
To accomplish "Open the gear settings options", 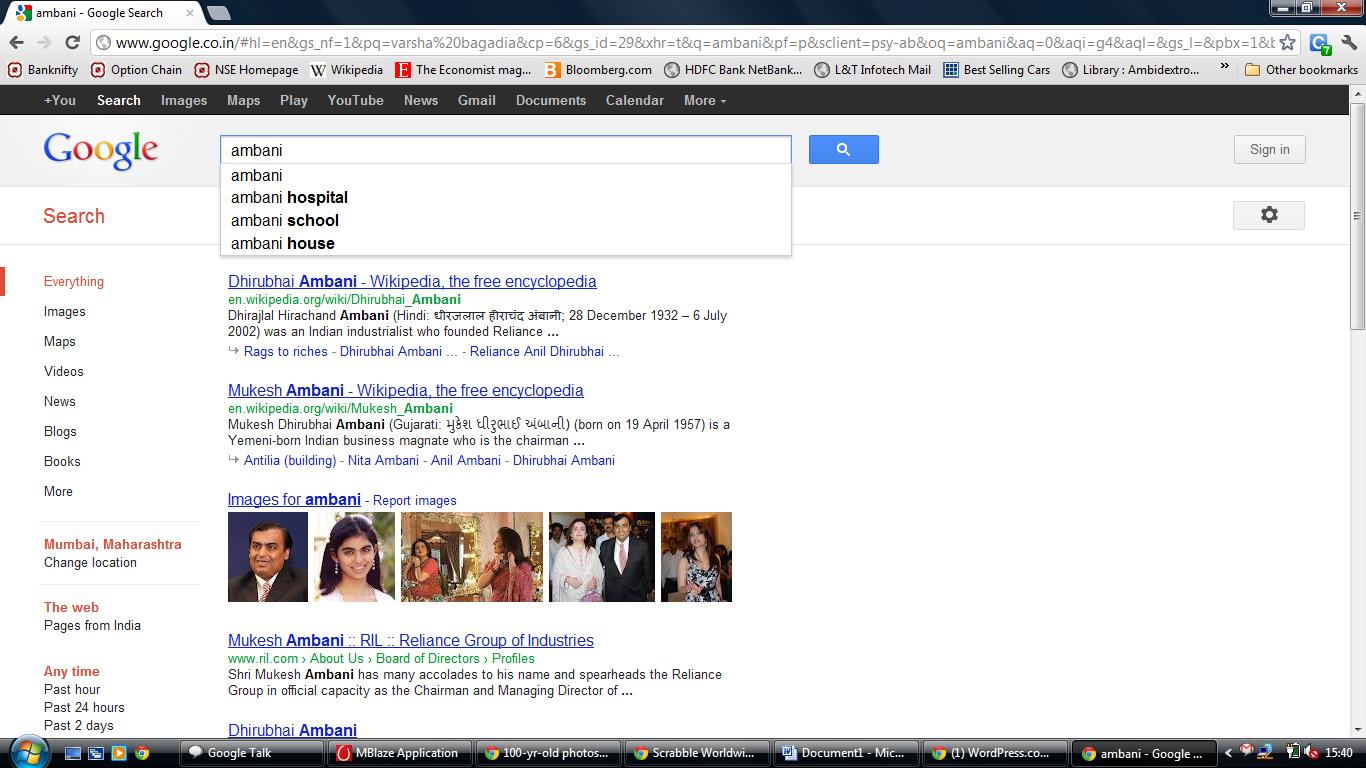I will pos(1268,215).
